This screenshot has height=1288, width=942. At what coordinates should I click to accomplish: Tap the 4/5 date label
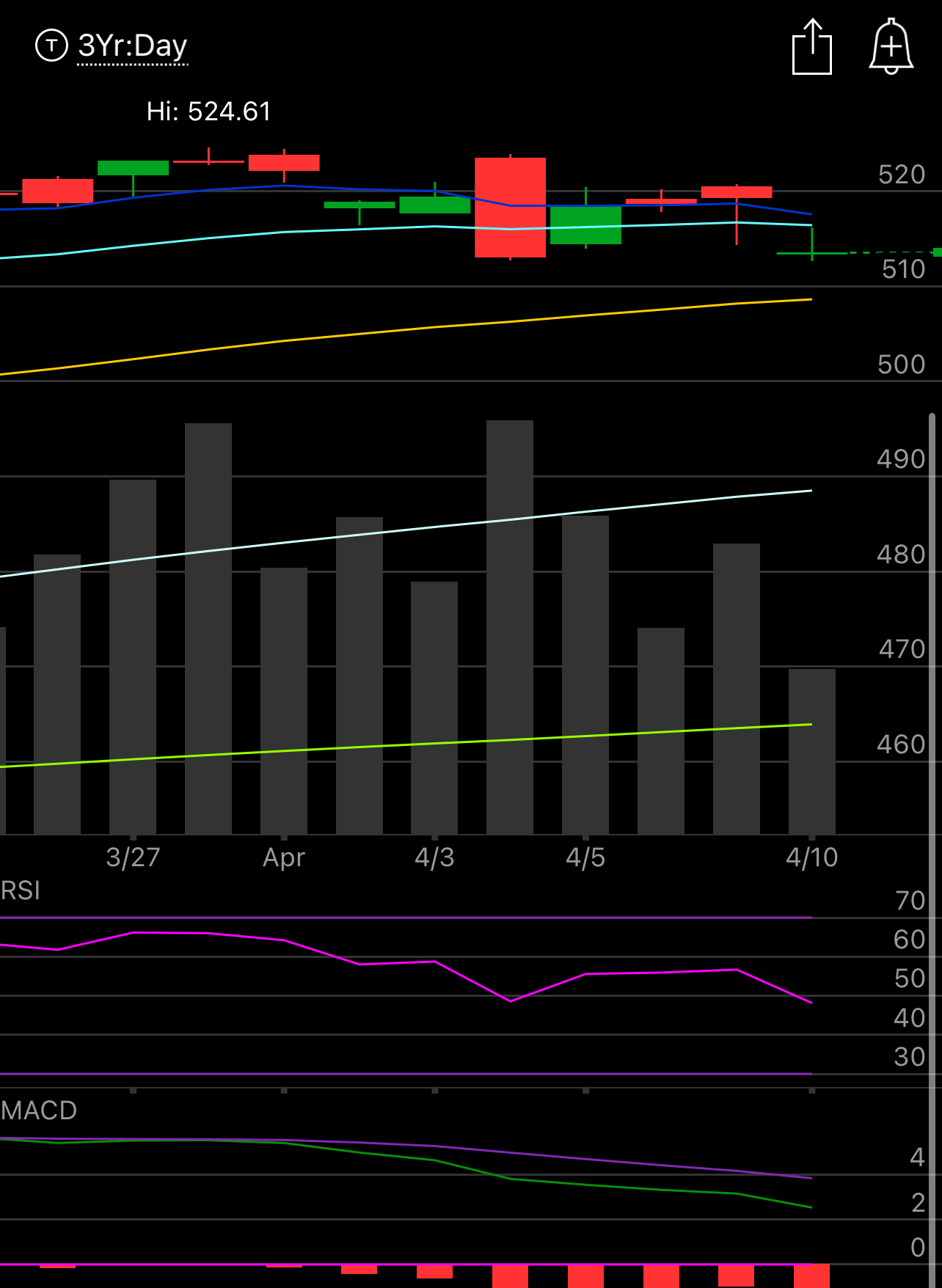[x=585, y=857]
